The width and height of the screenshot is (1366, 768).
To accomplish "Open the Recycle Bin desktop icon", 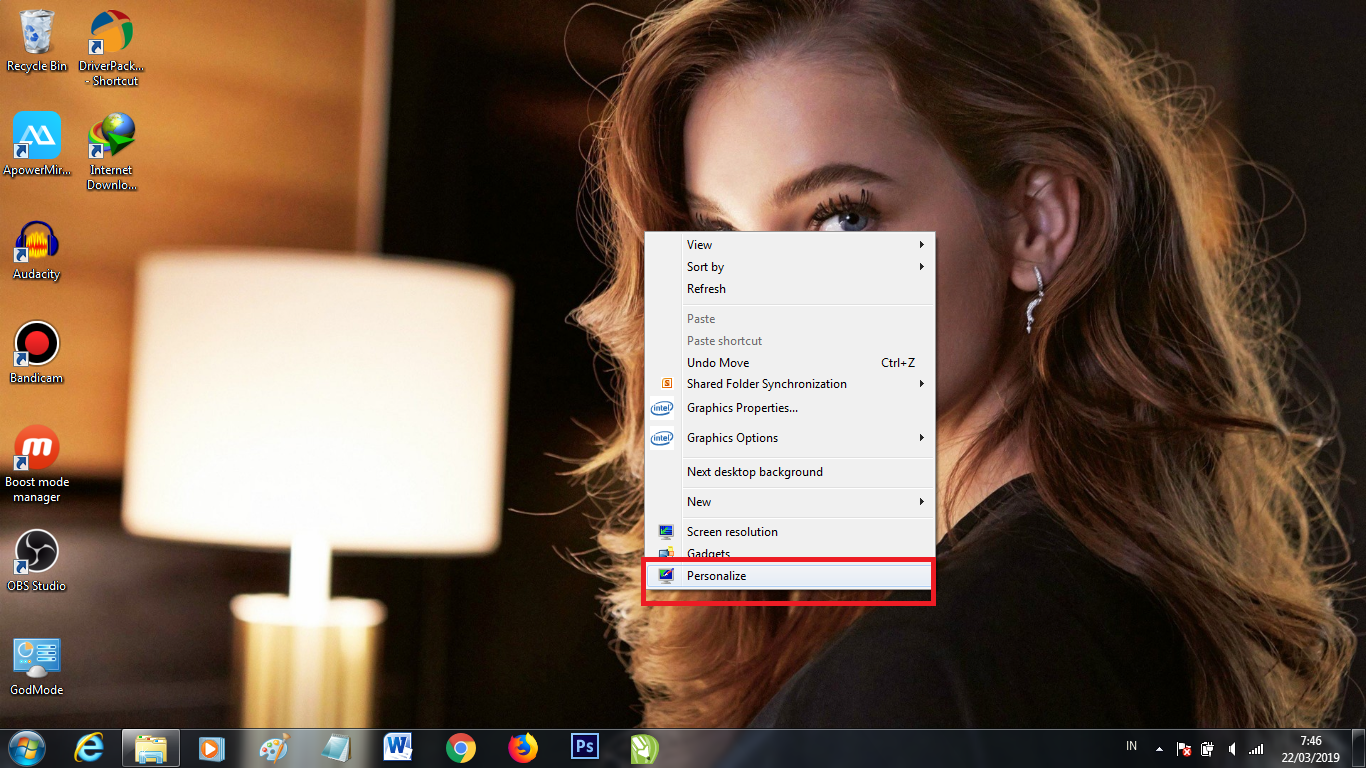I will coord(37,41).
